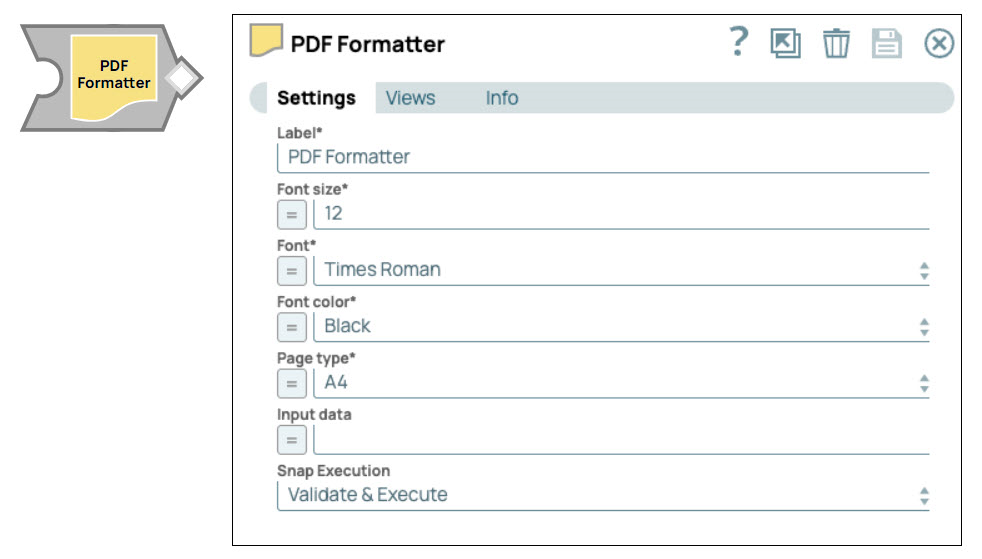The width and height of the screenshot is (982, 559).
Task: Toggle expression button for Input data
Action: pyautogui.click(x=291, y=439)
